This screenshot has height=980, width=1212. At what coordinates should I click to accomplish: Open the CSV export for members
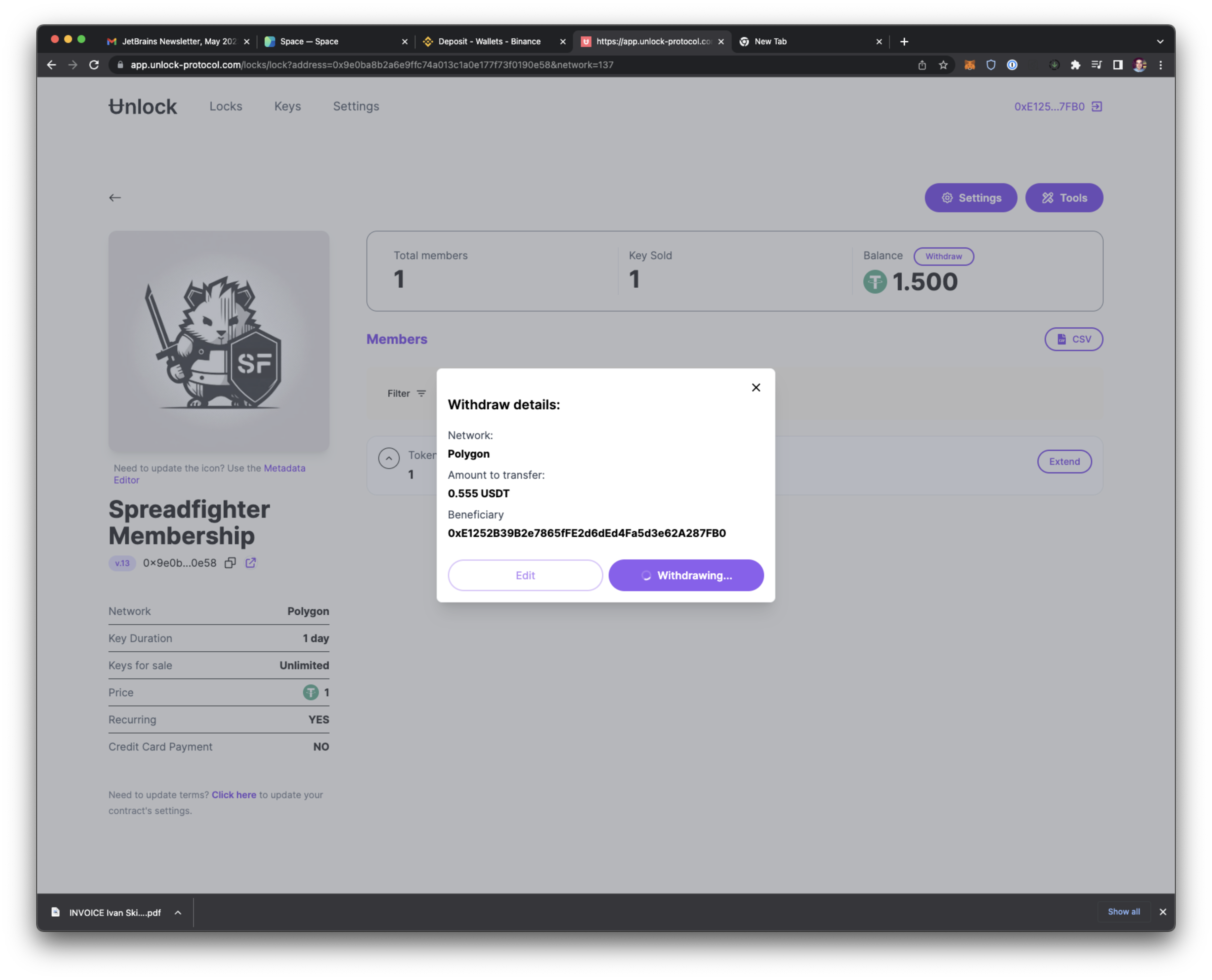(1073, 339)
